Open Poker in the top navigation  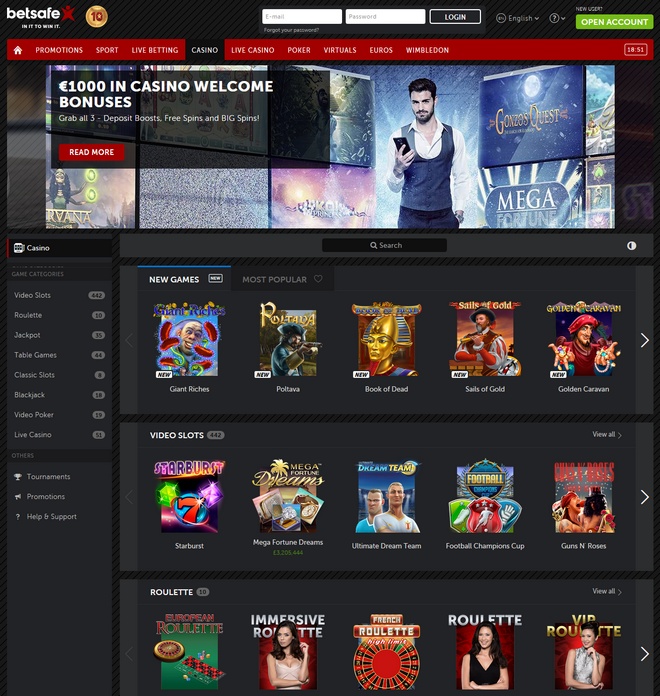299,50
